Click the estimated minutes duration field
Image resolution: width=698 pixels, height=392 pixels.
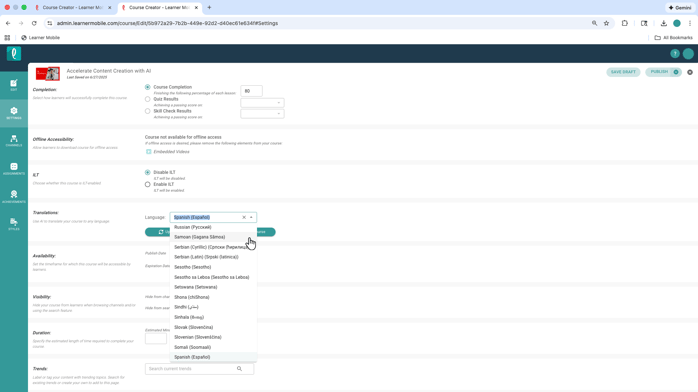pos(156,339)
